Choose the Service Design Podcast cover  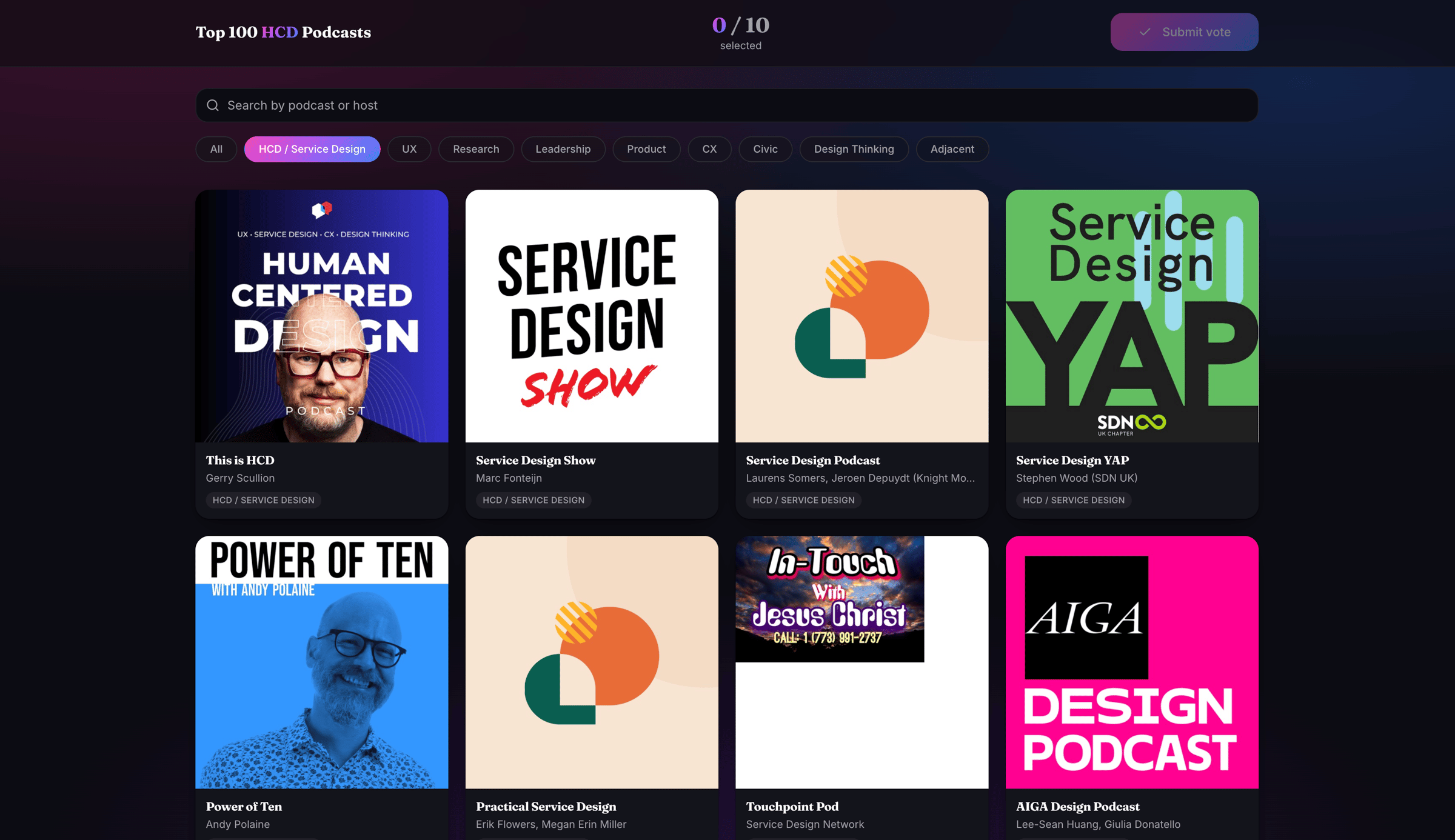tap(862, 316)
